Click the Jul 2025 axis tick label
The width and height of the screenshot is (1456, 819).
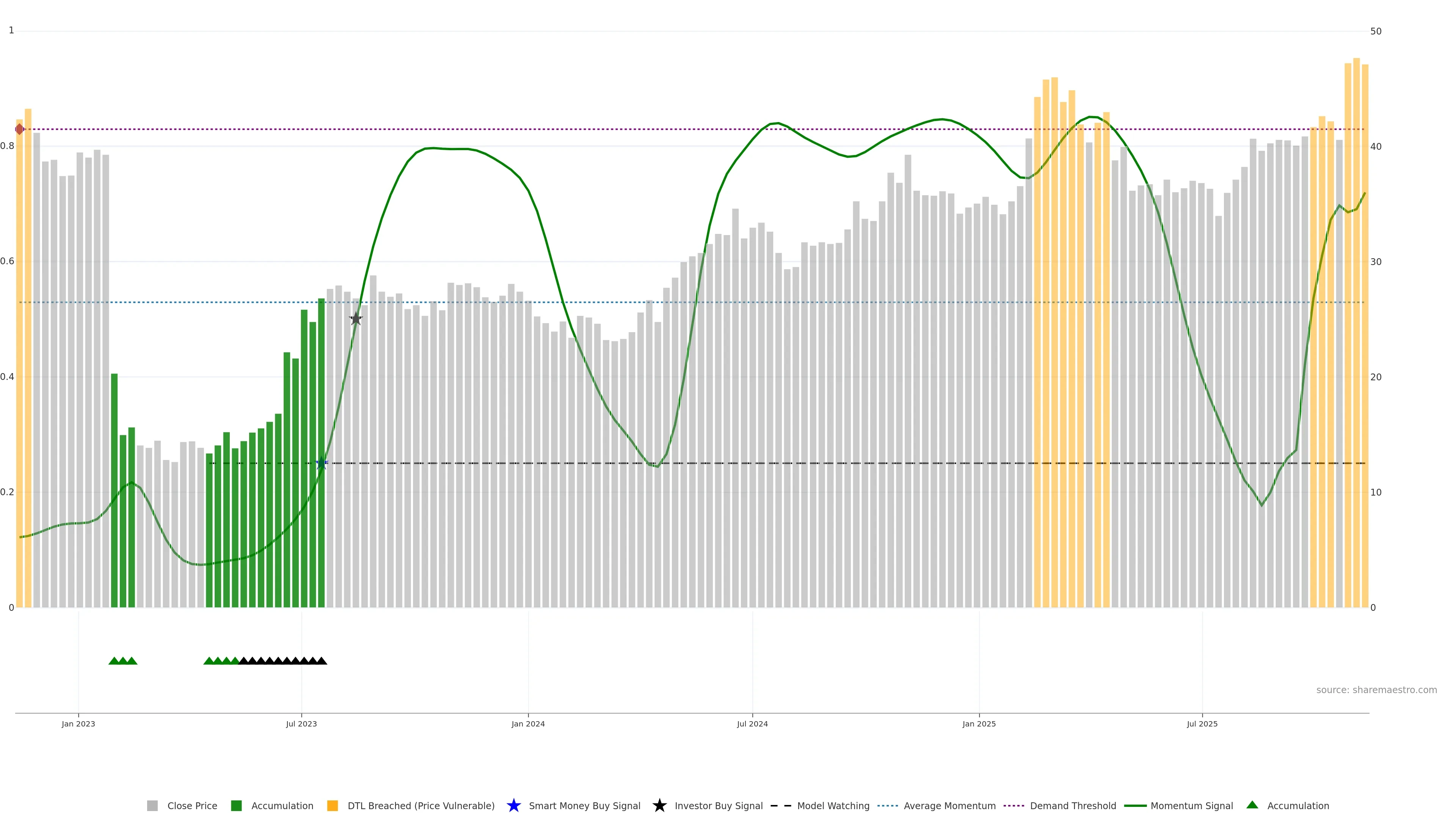(x=1202, y=723)
